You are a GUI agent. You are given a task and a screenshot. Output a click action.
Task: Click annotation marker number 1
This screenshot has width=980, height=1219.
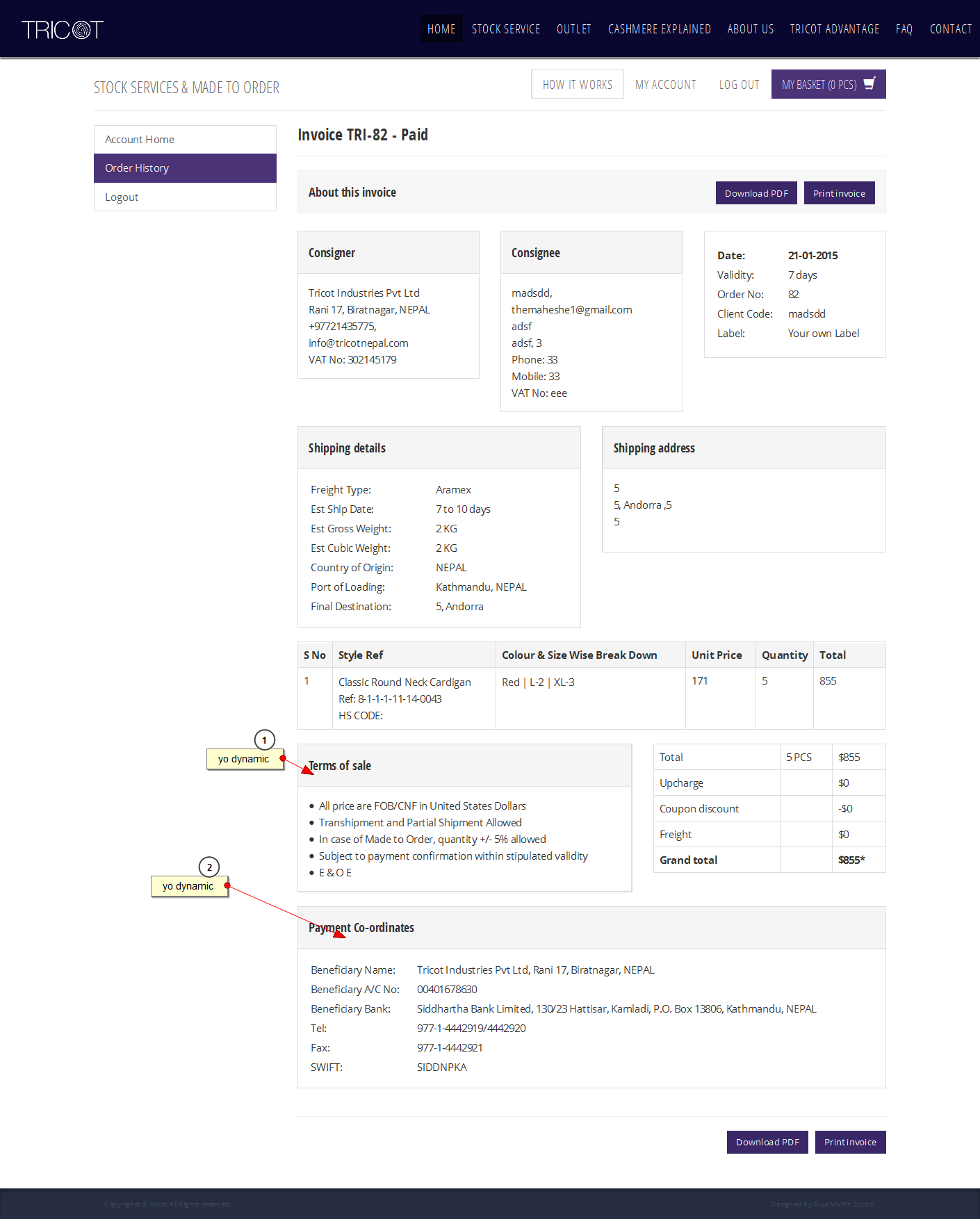click(x=264, y=739)
